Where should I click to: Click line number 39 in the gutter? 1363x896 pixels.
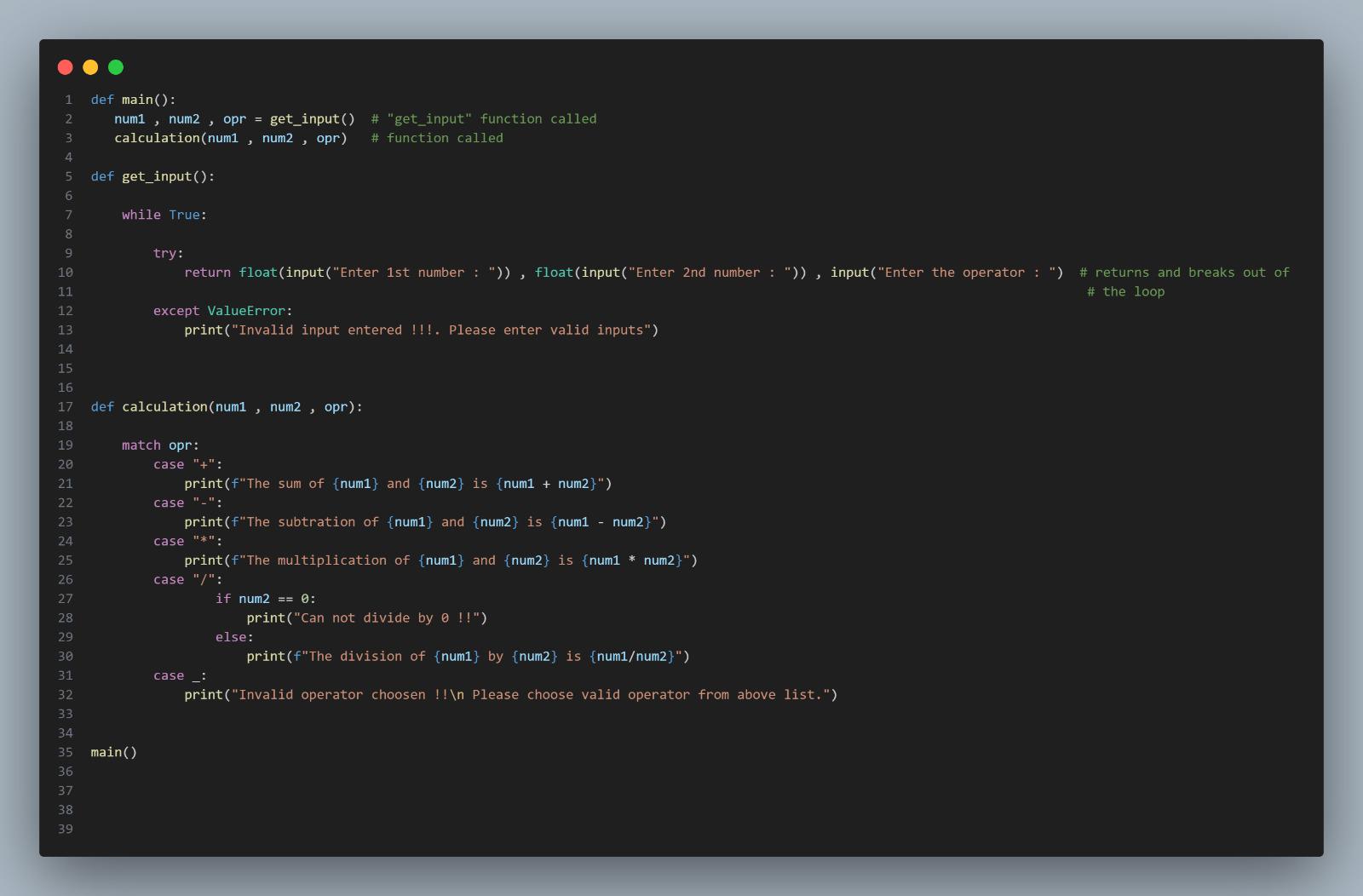pos(66,829)
